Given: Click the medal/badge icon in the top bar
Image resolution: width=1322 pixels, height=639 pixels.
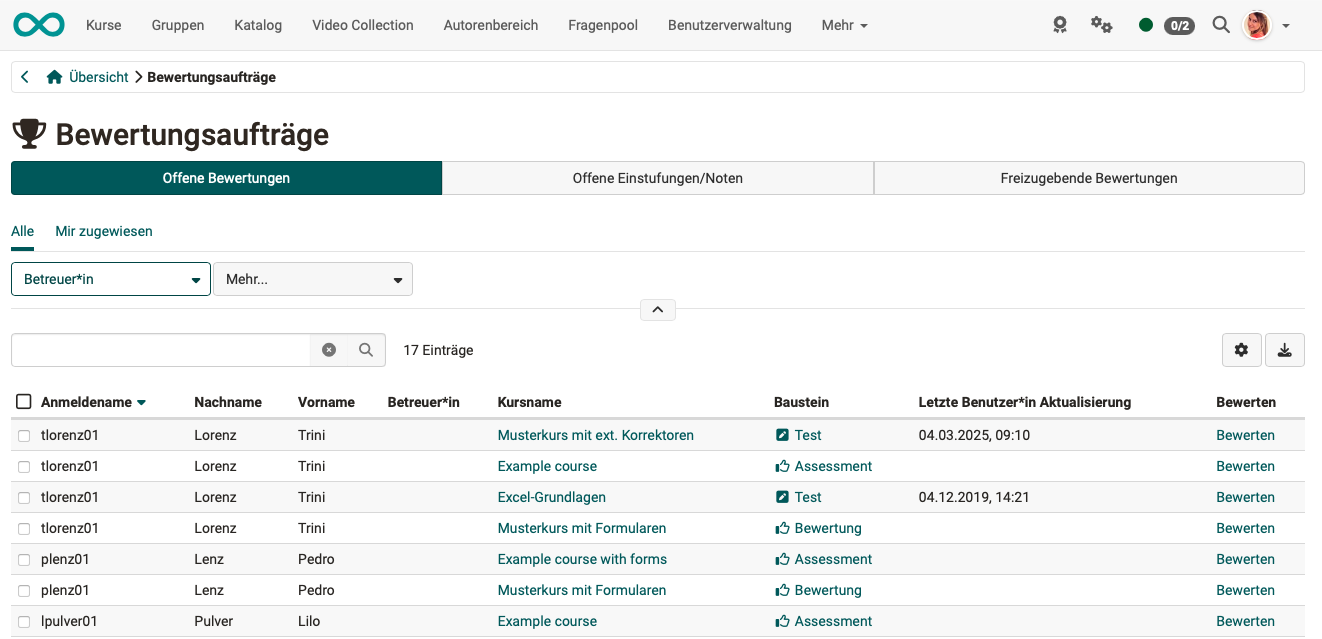Looking at the screenshot, I should pyautogui.click(x=1059, y=25).
